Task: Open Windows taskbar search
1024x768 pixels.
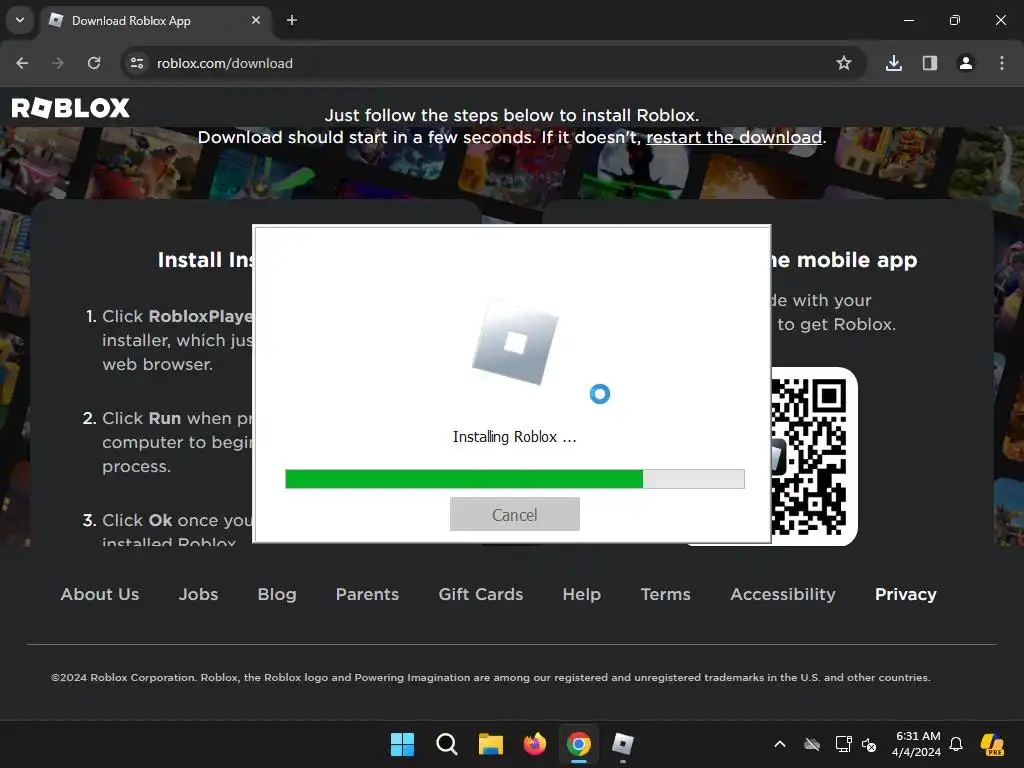Action: point(447,744)
